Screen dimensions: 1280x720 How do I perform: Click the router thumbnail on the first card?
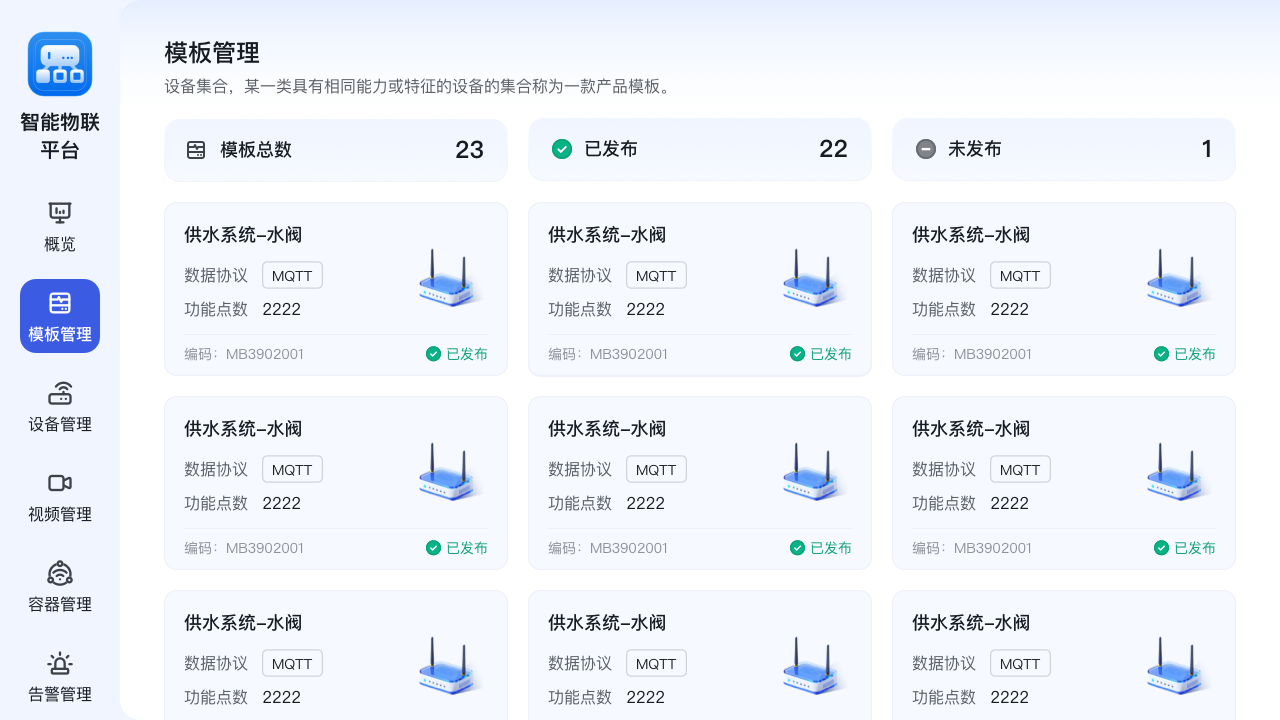click(x=445, y=280)
